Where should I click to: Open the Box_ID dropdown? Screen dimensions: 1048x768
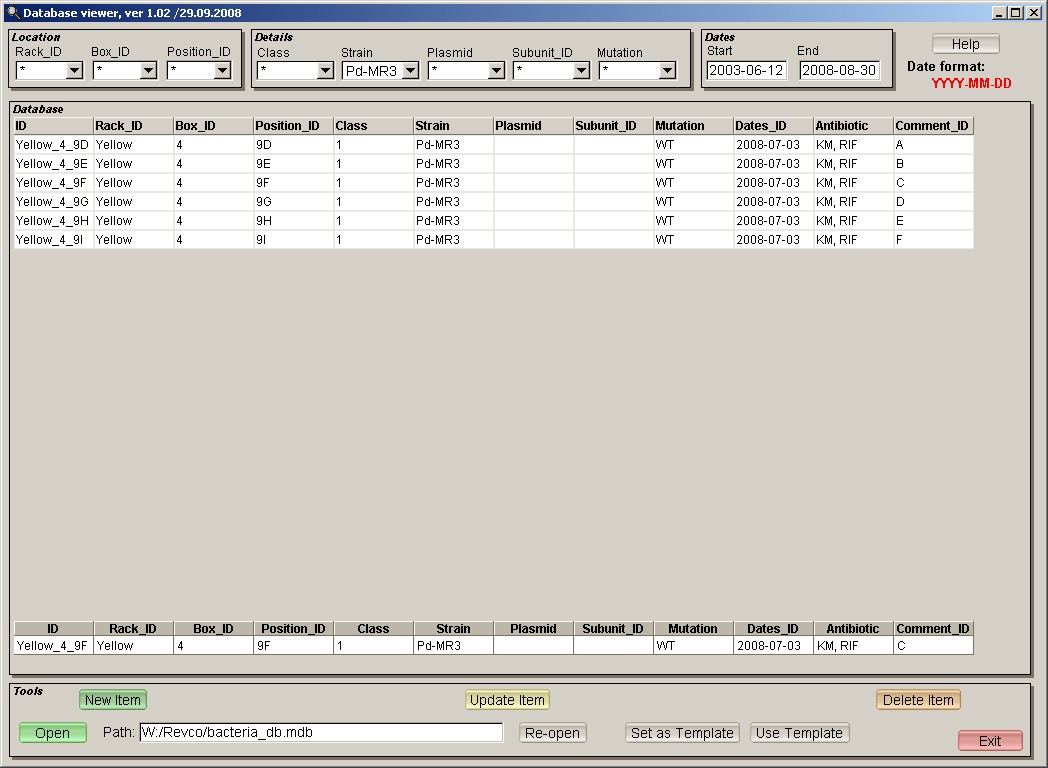pos(148,70)
